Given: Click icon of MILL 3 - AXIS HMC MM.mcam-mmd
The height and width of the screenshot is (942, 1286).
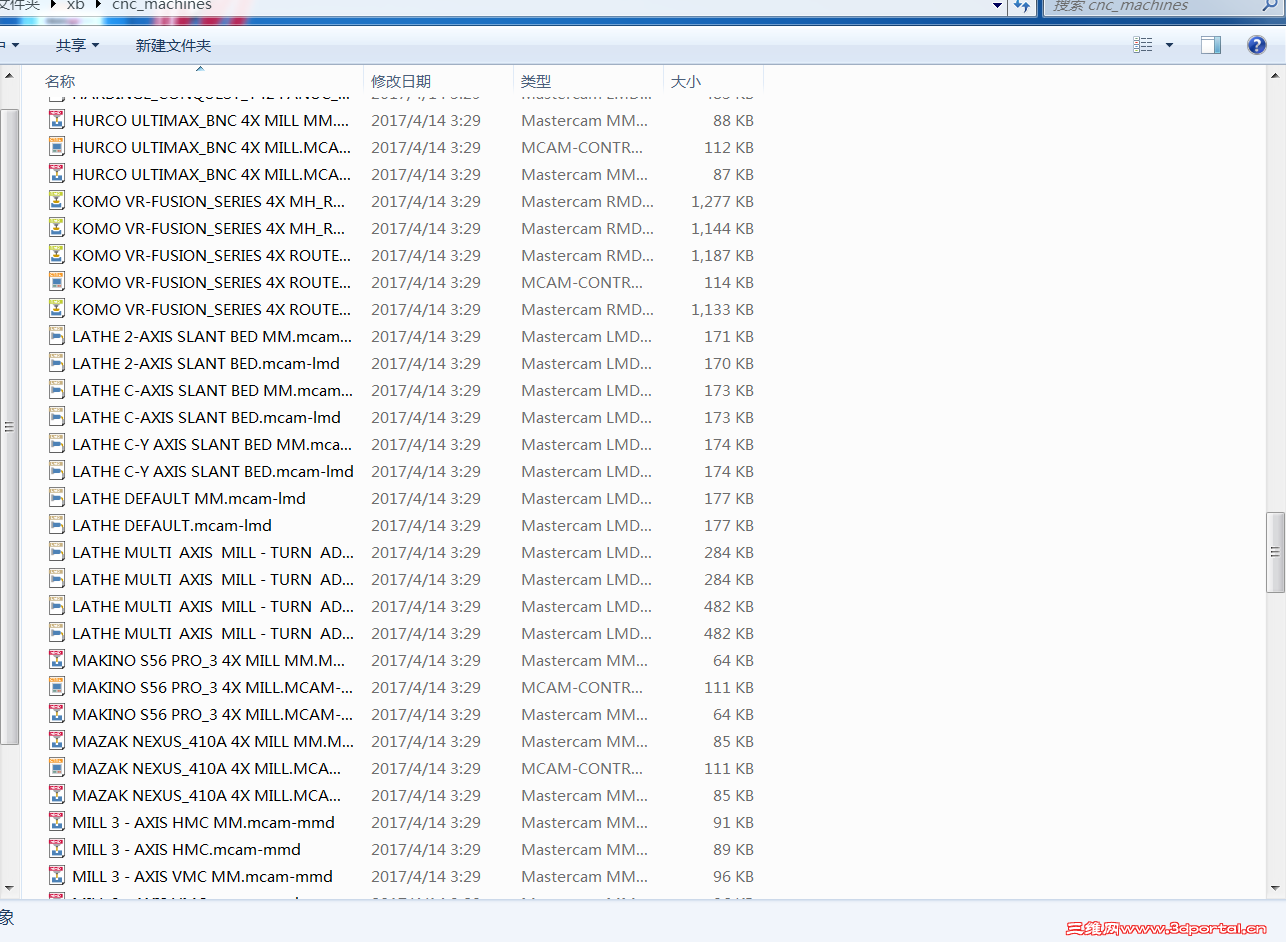Looking at the screenshot, I should click(58, 822).
